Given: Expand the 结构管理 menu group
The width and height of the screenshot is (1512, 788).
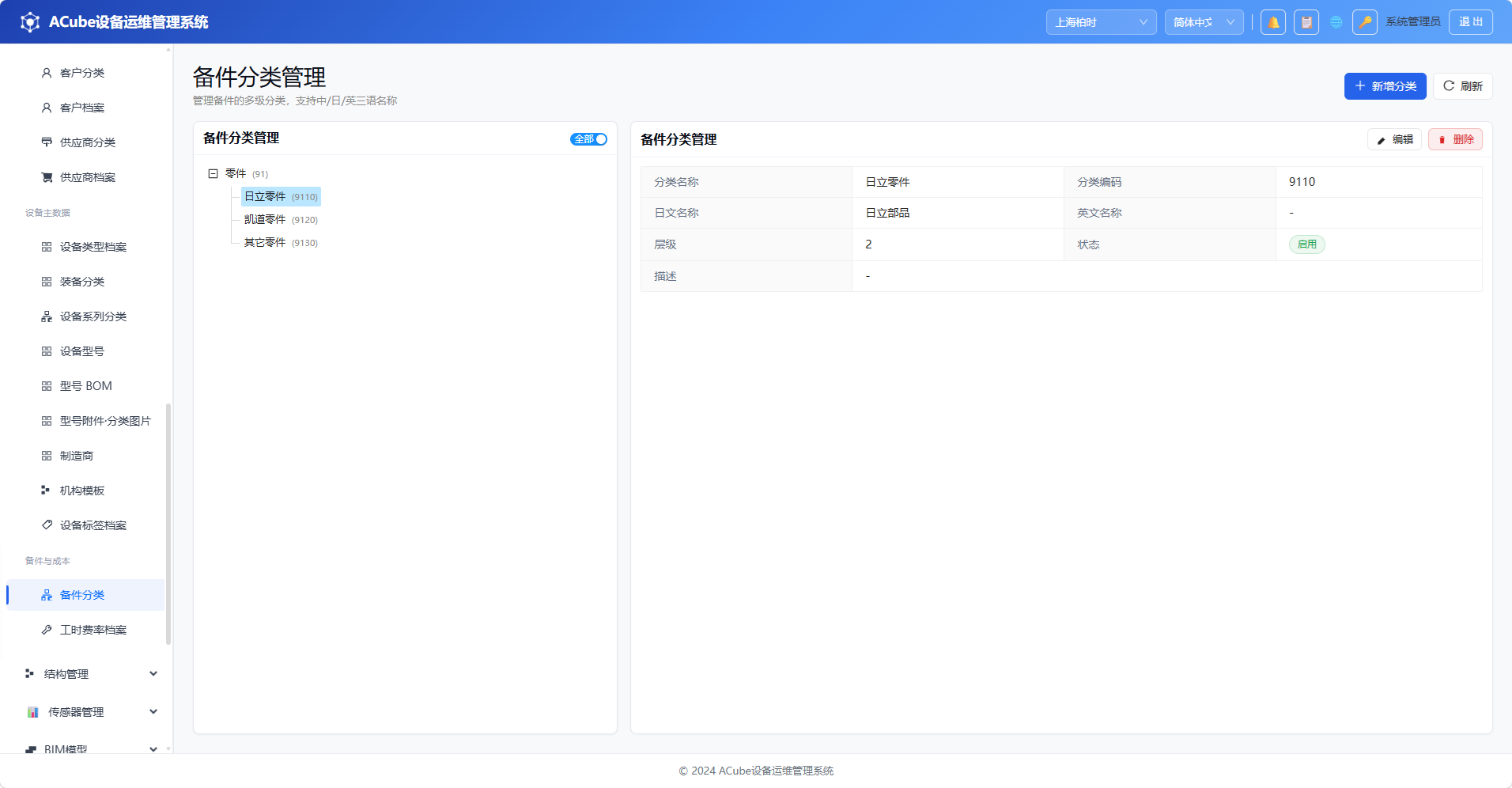Looking at the screenshot, I should 92,674.
